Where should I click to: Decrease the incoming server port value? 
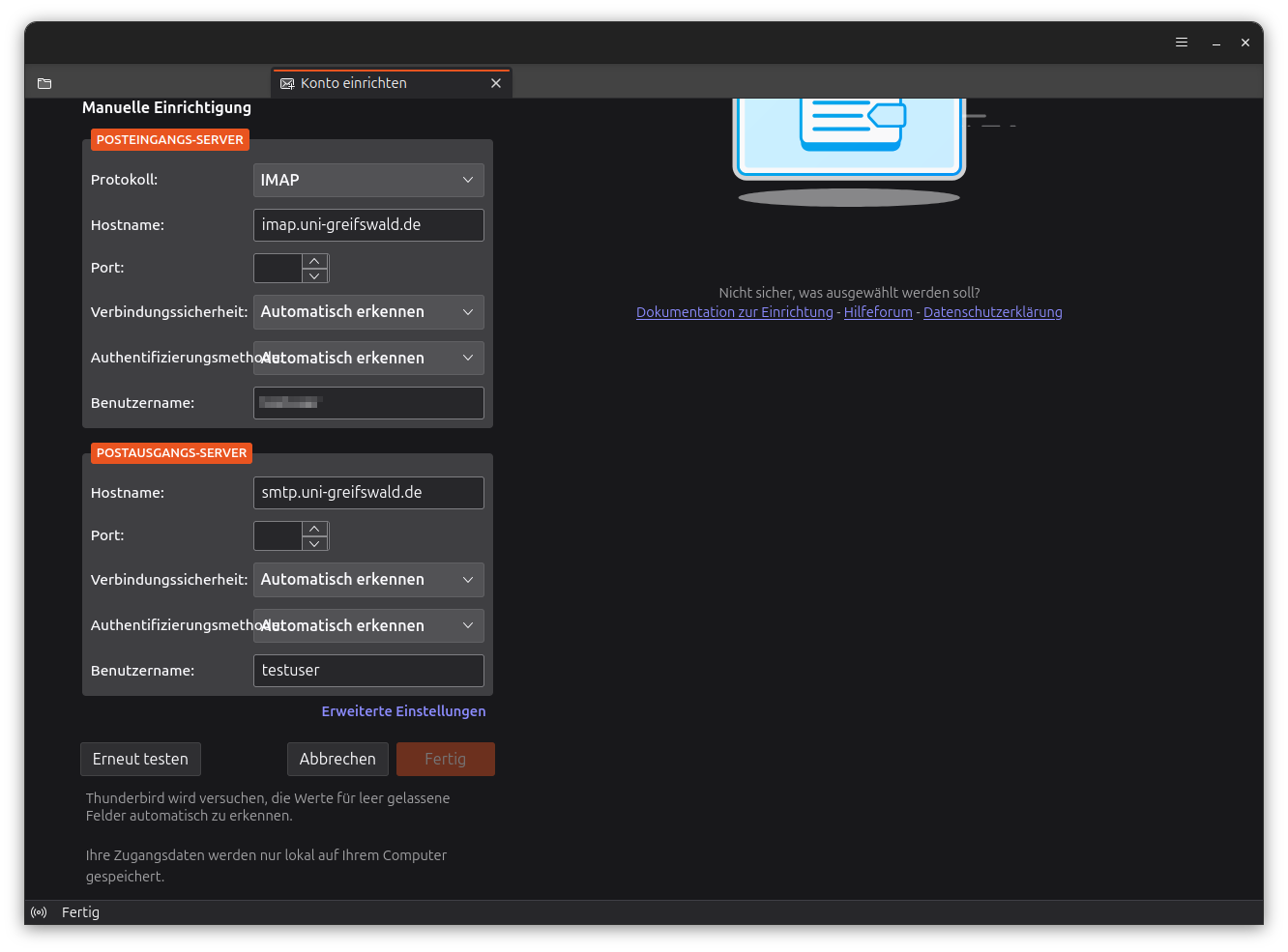[314, 275]
